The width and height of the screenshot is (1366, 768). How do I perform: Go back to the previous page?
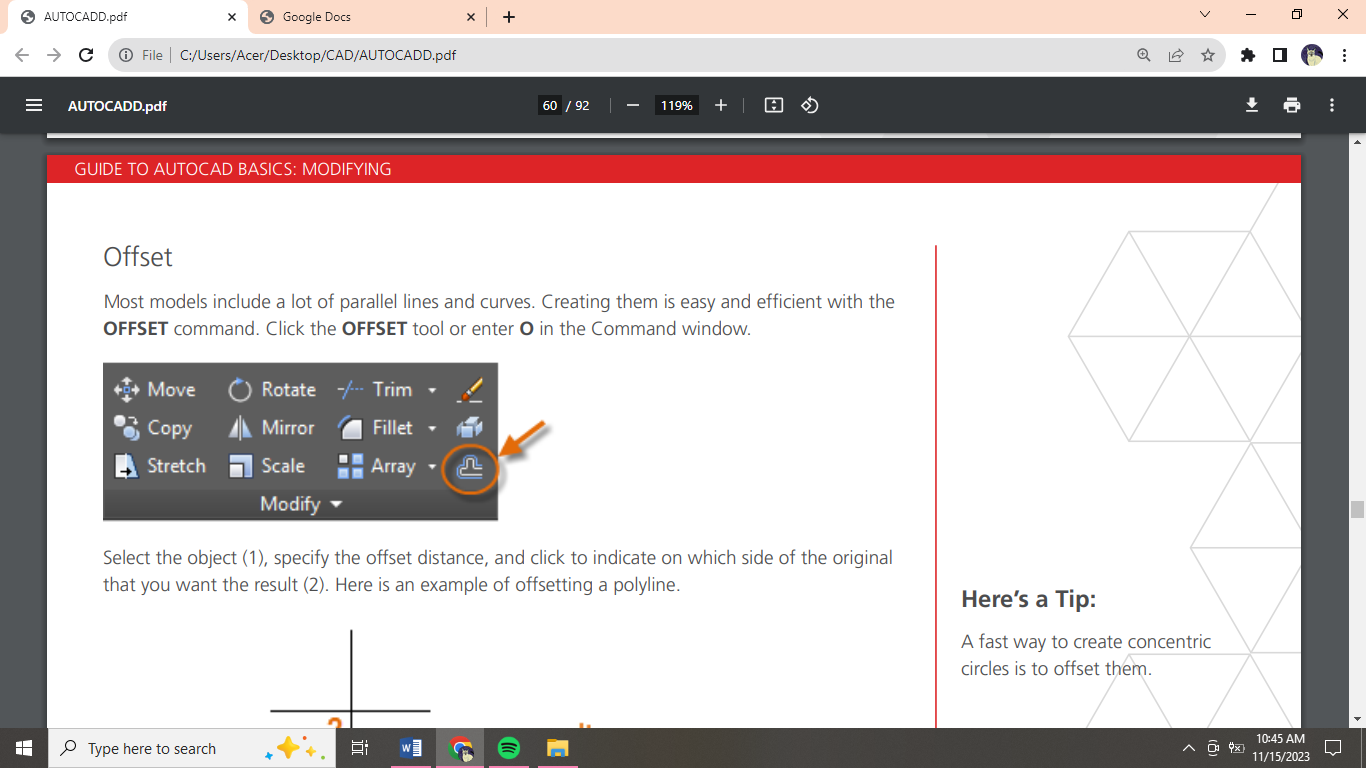22,55
